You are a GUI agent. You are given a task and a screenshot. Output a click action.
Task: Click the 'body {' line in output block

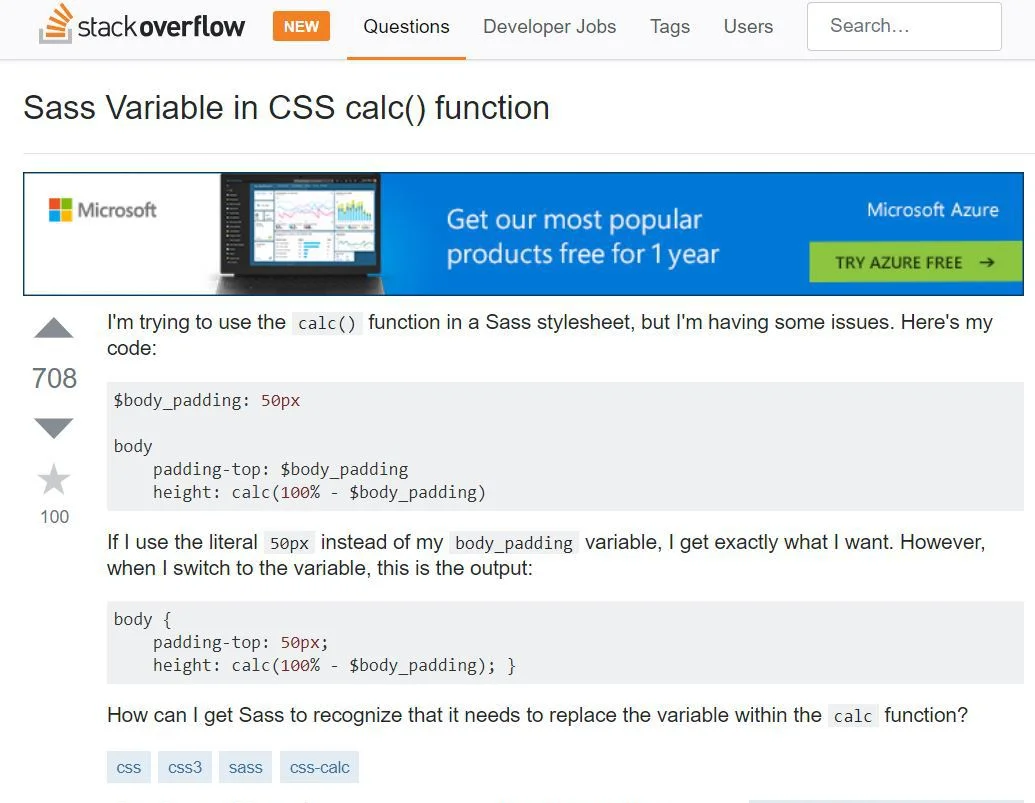[143, 620]
